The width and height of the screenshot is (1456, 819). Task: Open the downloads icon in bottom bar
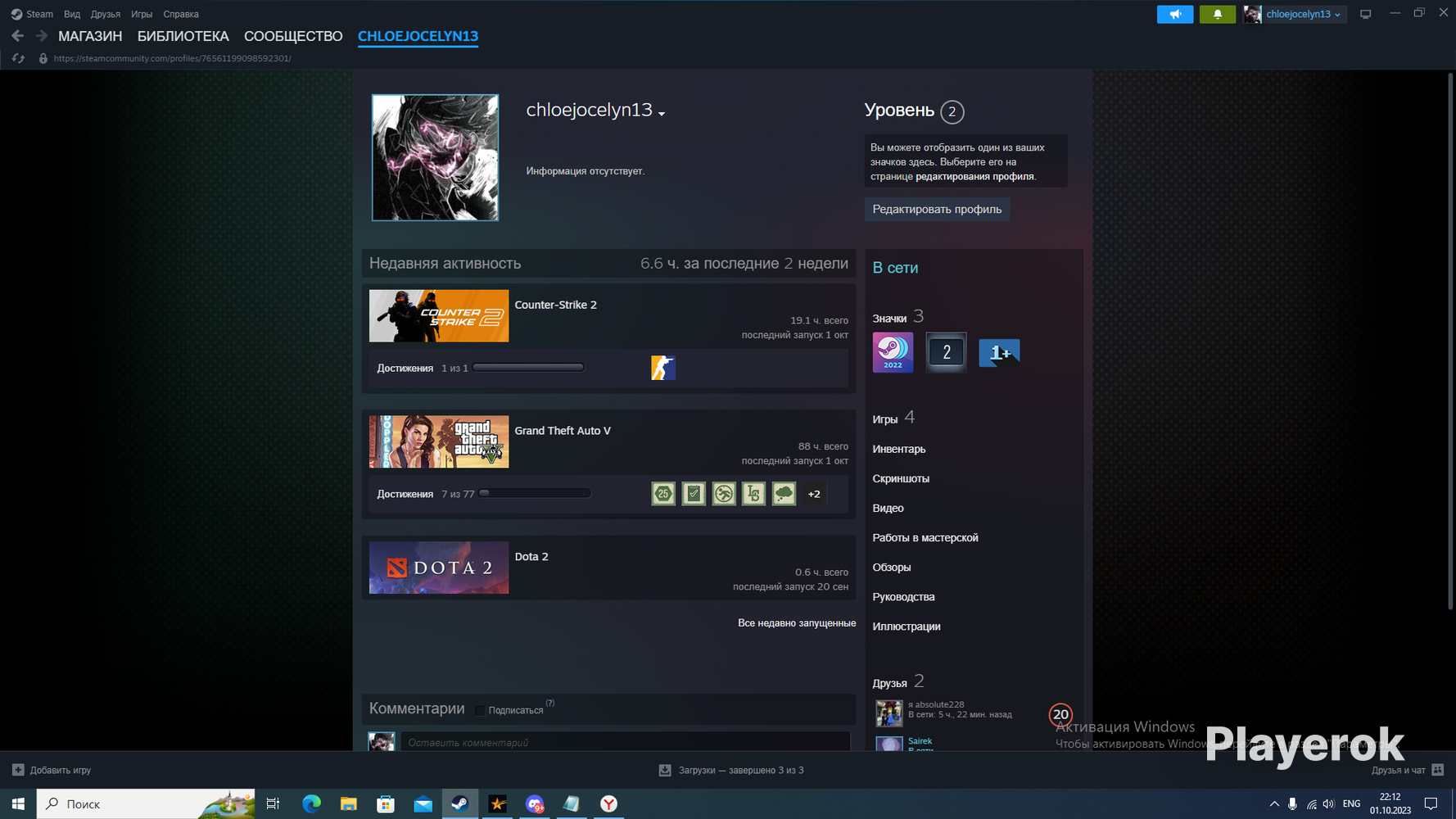click(665, 770)
